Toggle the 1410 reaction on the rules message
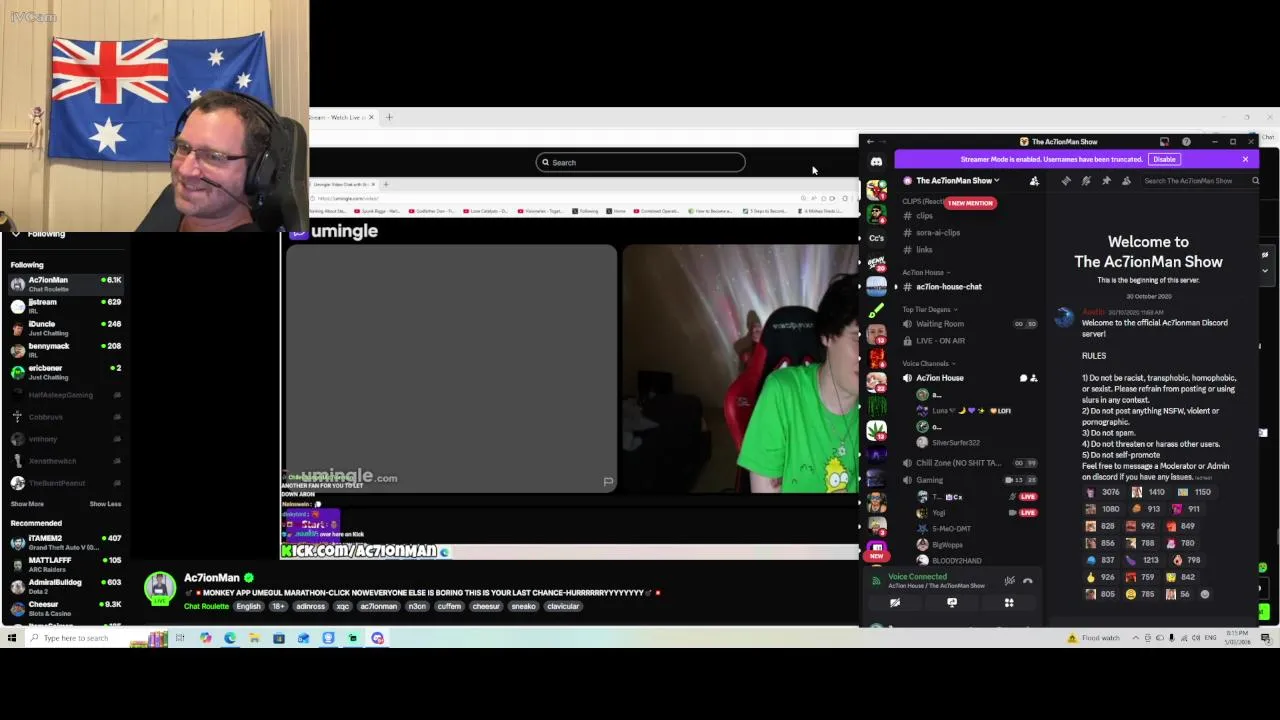The height and width of the screenshot is (720, 1280). pyautogui.click(x=1148, y=492)
